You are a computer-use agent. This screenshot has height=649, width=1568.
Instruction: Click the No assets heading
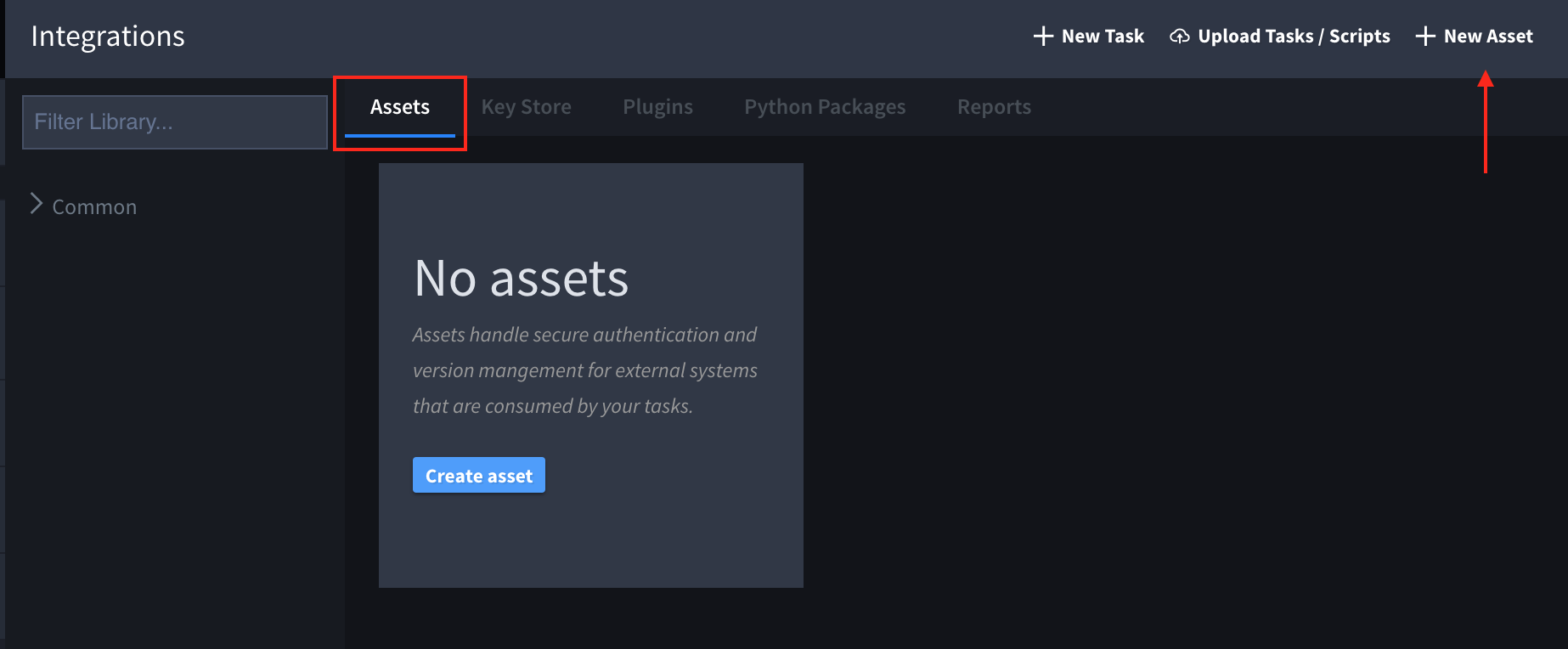click(521, 279)
